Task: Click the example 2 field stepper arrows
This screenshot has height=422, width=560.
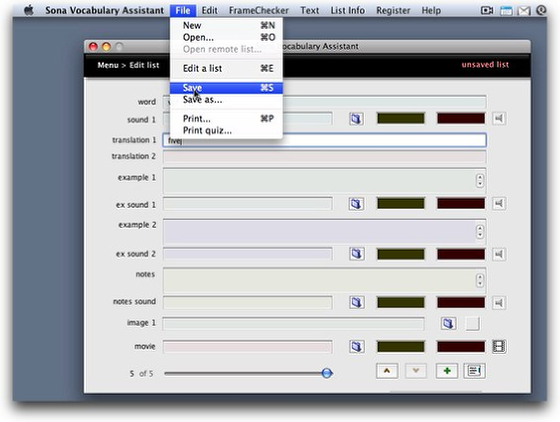Action: 480,231
